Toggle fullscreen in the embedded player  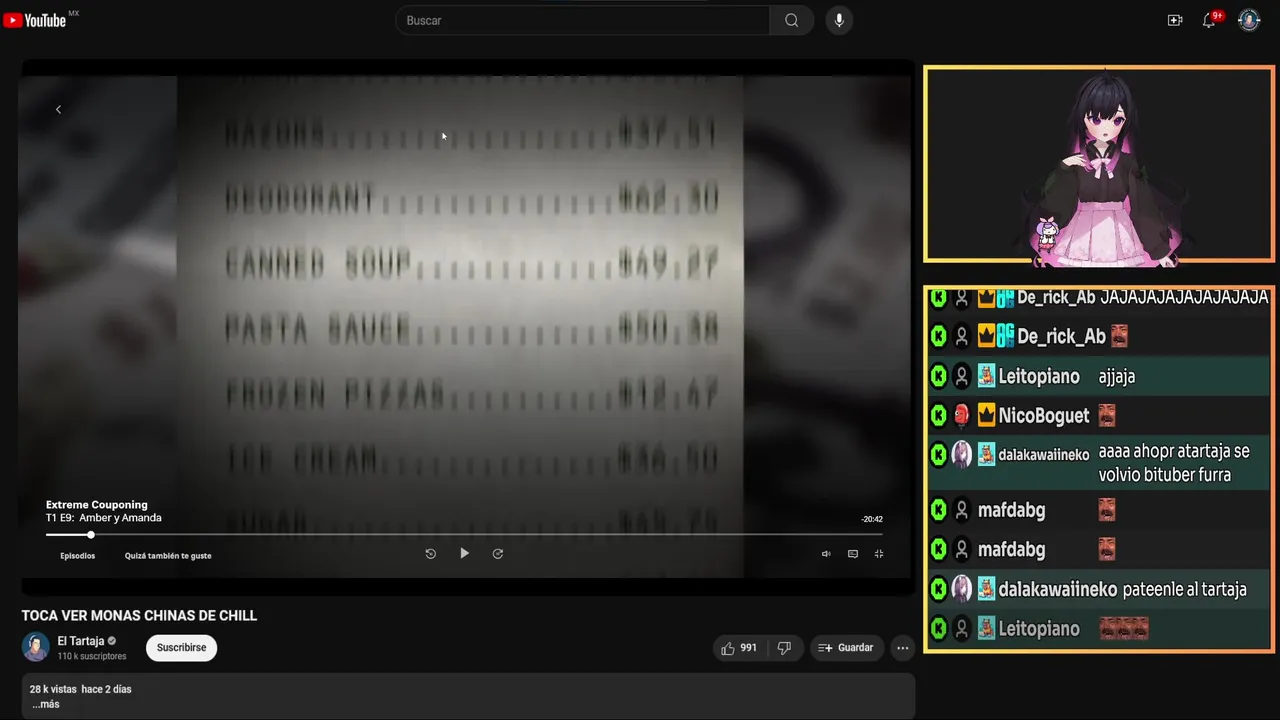(x=879, y=554)
